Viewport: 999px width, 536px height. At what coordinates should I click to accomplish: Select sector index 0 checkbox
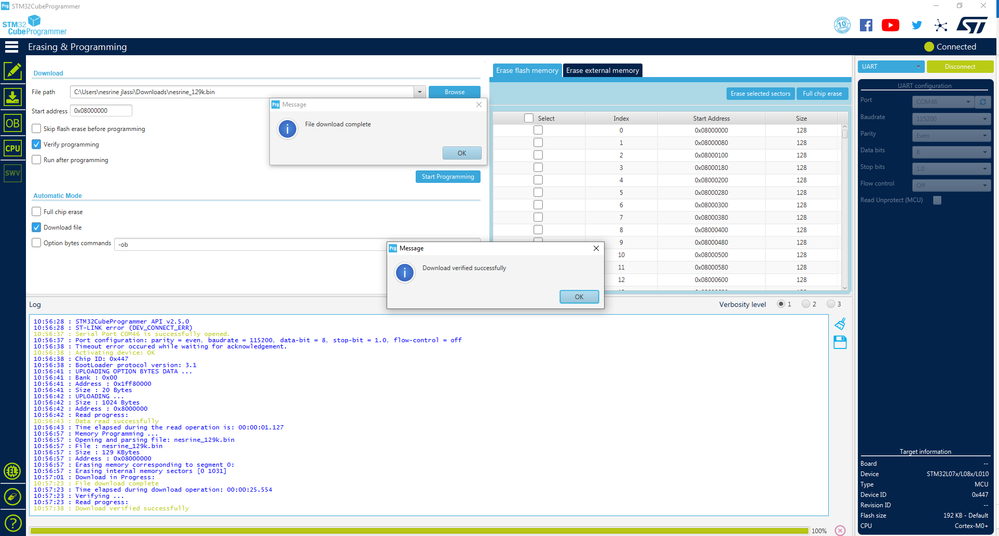[538, 130]
